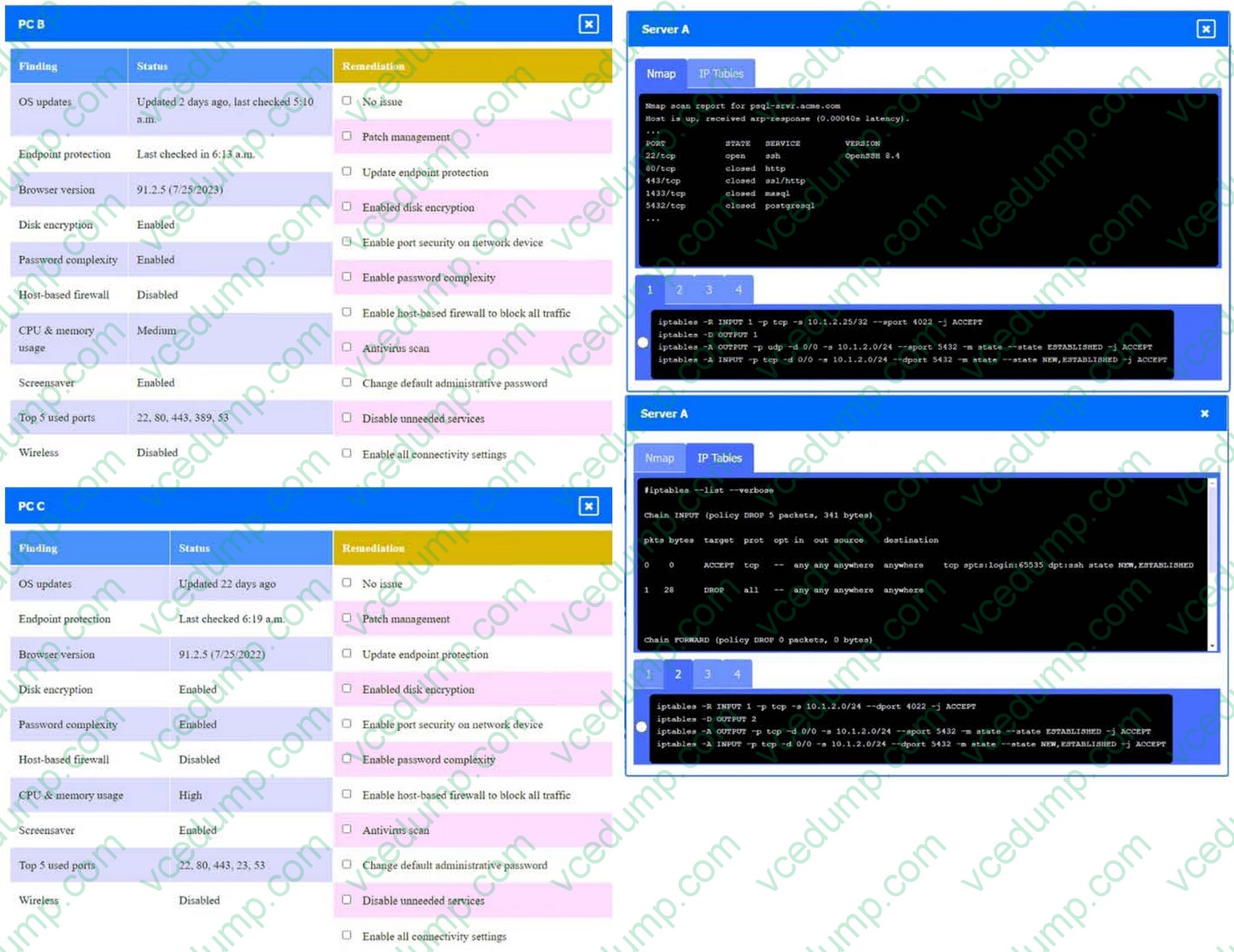1234x952 pixels.
Task: Check 'Enable all connectivity settings' for PC C
Action: [x=347, y=935]
